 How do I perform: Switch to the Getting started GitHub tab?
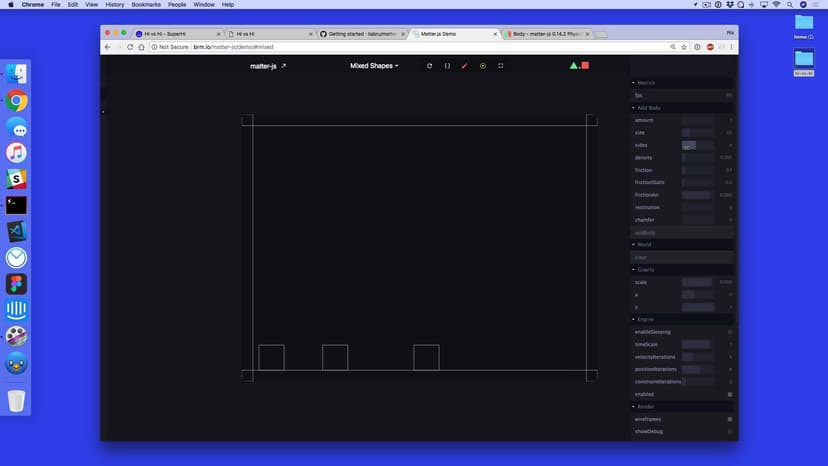point(360,33)
